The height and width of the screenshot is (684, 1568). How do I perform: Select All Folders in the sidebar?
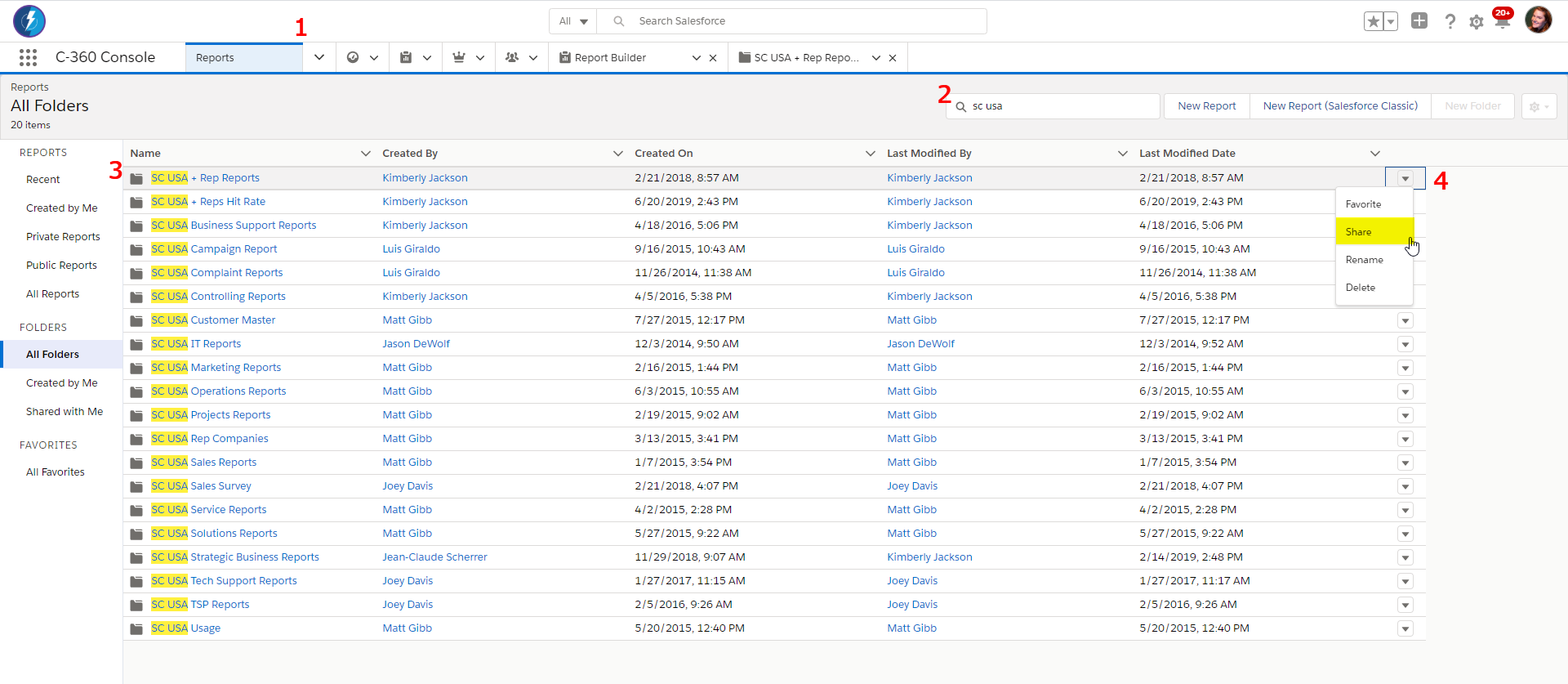pos(61,355)
